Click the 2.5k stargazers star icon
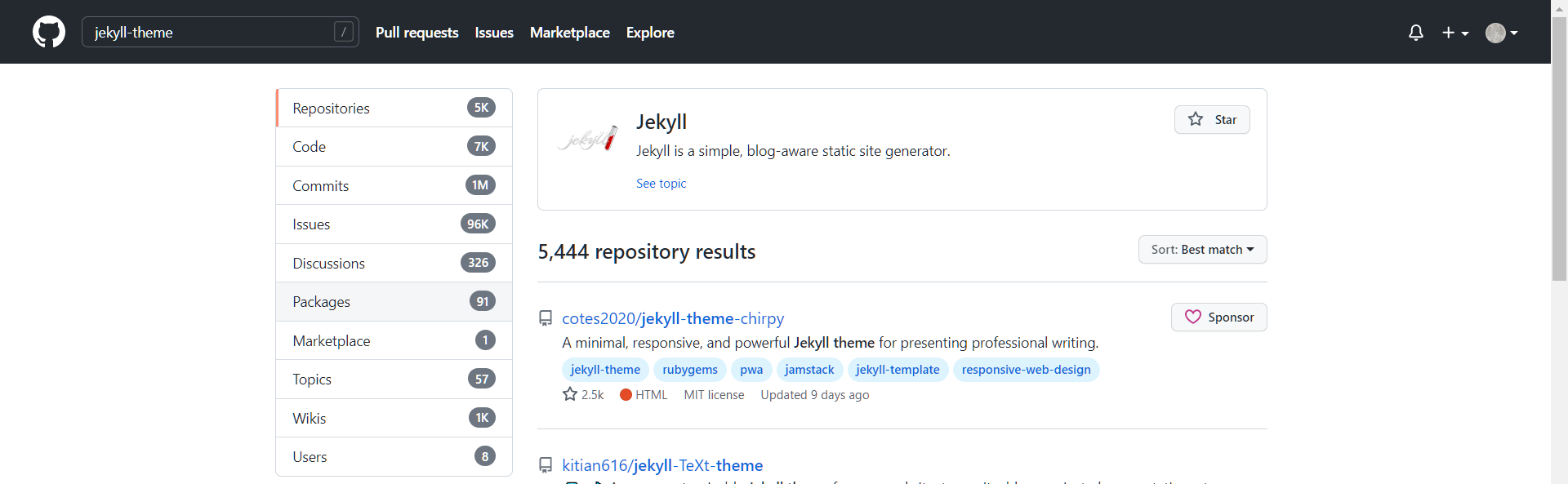The image size is (1568, 484). click(x=570, y=394)
